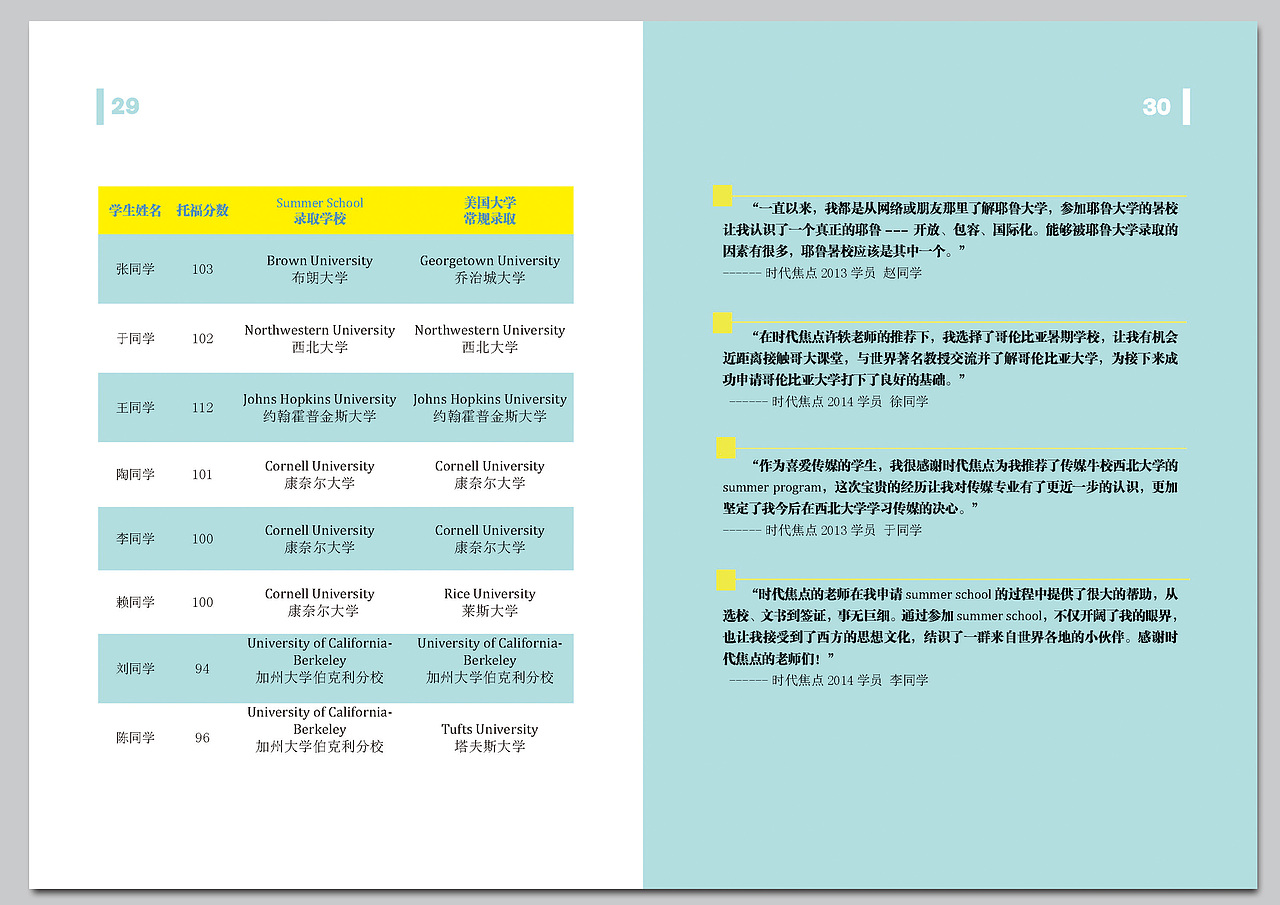
Task: Select the name 赖同学
Action: [x=135, y=602]
